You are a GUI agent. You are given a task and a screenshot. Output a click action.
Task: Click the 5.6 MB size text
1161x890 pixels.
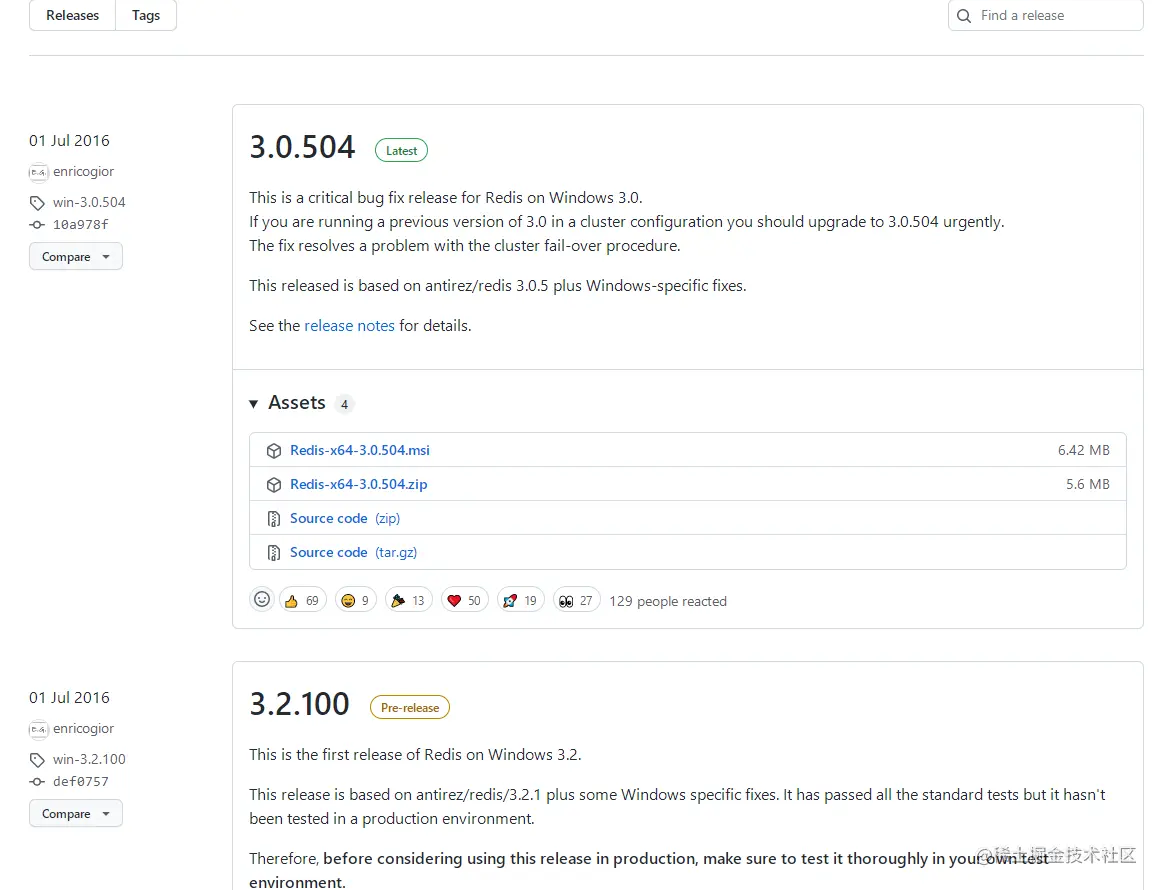click(1088, 484)
